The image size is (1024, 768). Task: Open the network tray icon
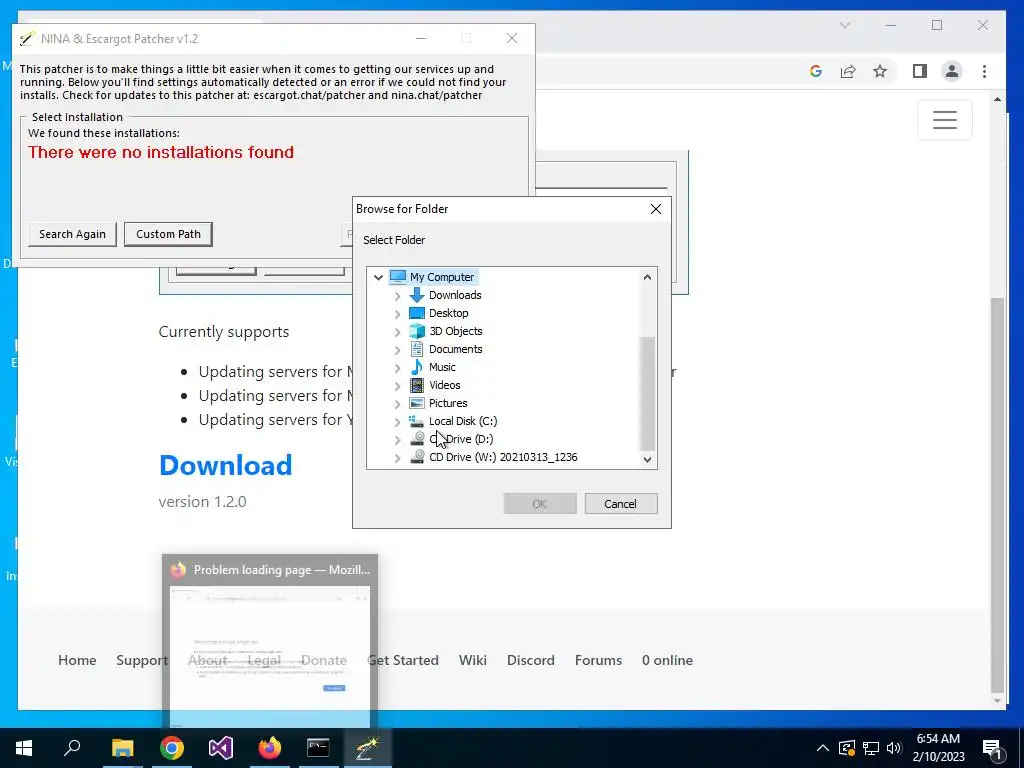pos(871,748)
